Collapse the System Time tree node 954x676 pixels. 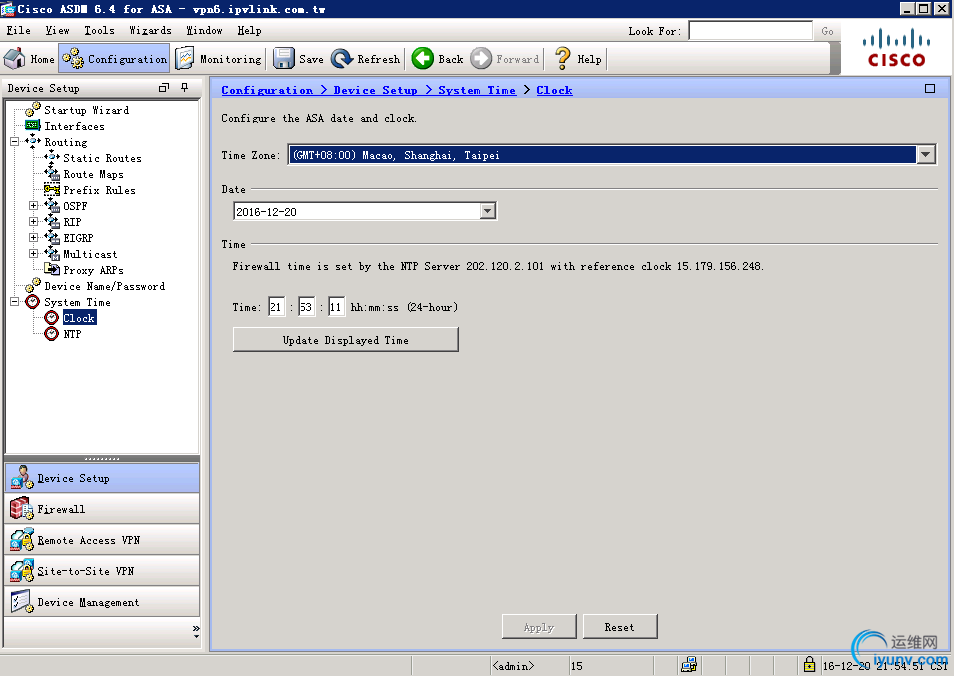click(x=15, y=302)
